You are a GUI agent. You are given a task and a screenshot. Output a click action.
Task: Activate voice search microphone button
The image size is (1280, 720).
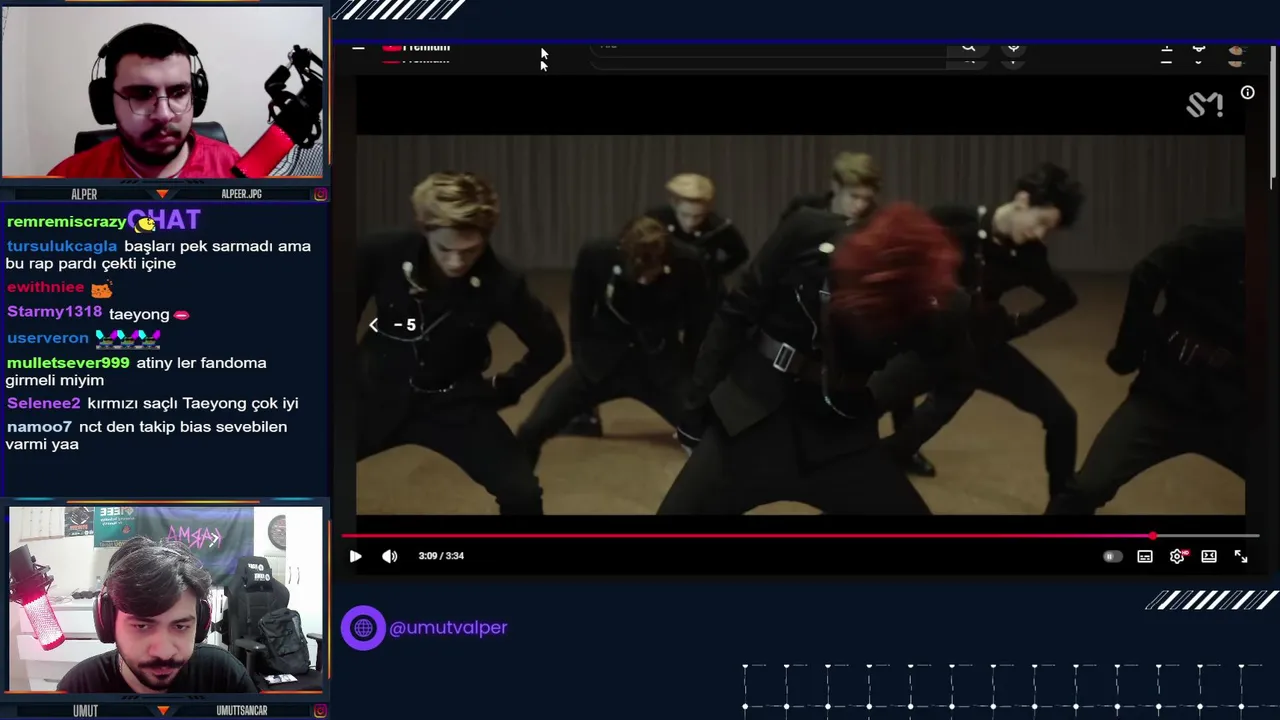click(x=1013, y=48)
